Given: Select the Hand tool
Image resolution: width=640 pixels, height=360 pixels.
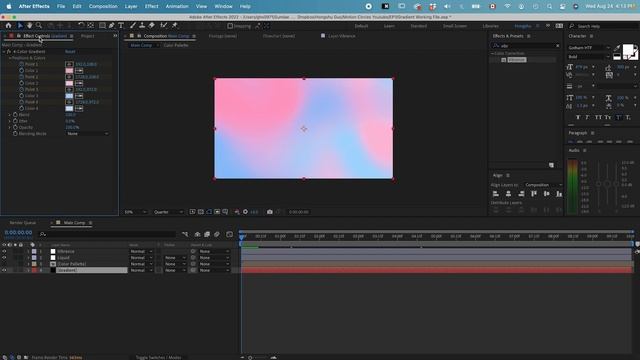Looking at the screenshot, I should coord(29,25).
